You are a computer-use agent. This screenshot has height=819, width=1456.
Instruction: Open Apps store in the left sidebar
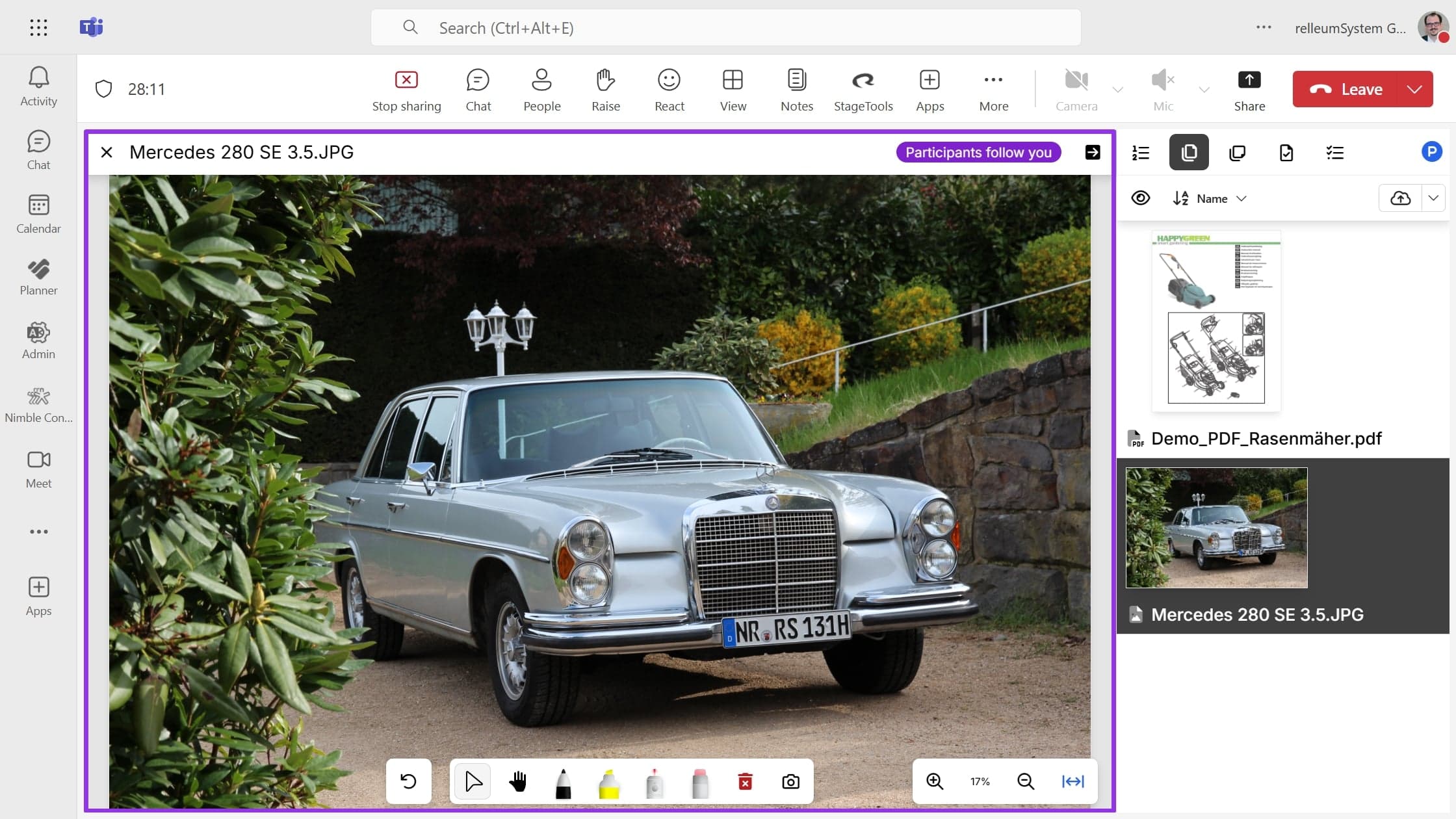pos(38,597)
